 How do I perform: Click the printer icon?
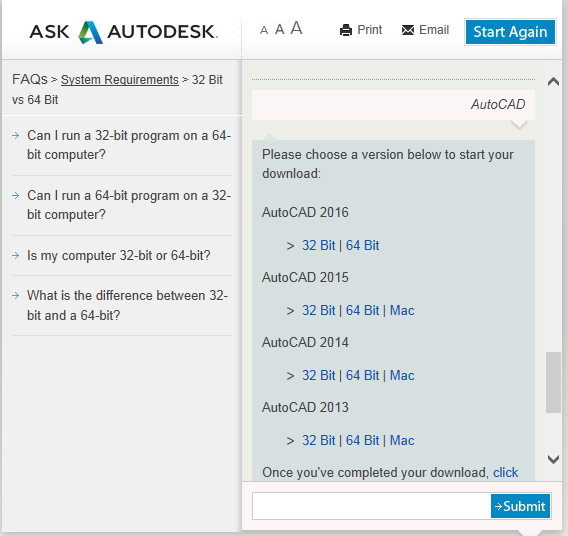coord(346,30)
